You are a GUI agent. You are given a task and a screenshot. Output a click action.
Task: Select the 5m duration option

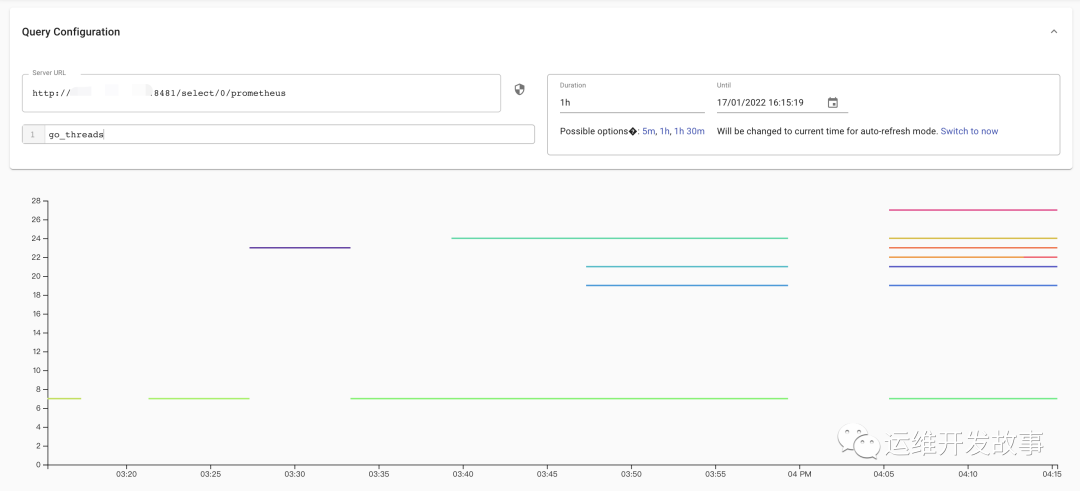click(x=648, y=131)
